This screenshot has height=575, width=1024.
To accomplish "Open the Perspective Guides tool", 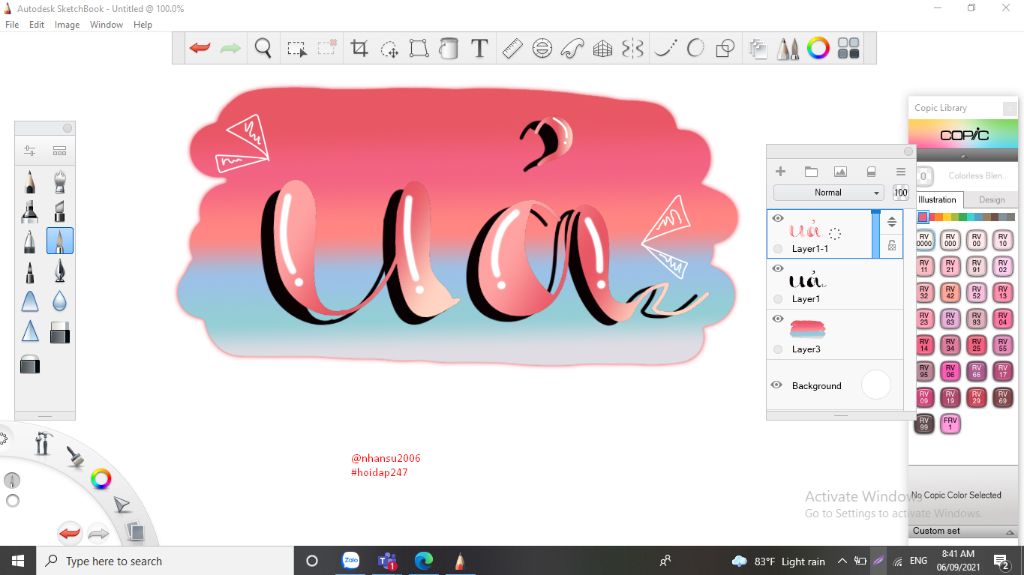I will click(602, 48).
